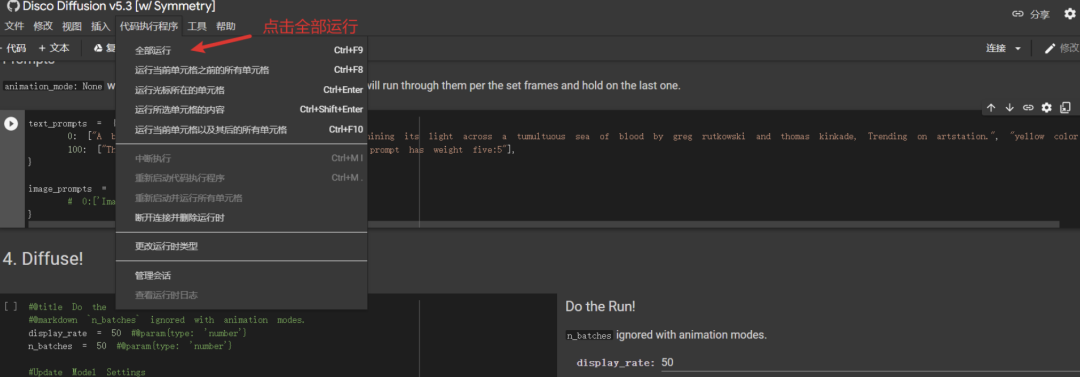Add a text cell with + 文本
This screenshot has width=1080, height=377.
point(54,48)
